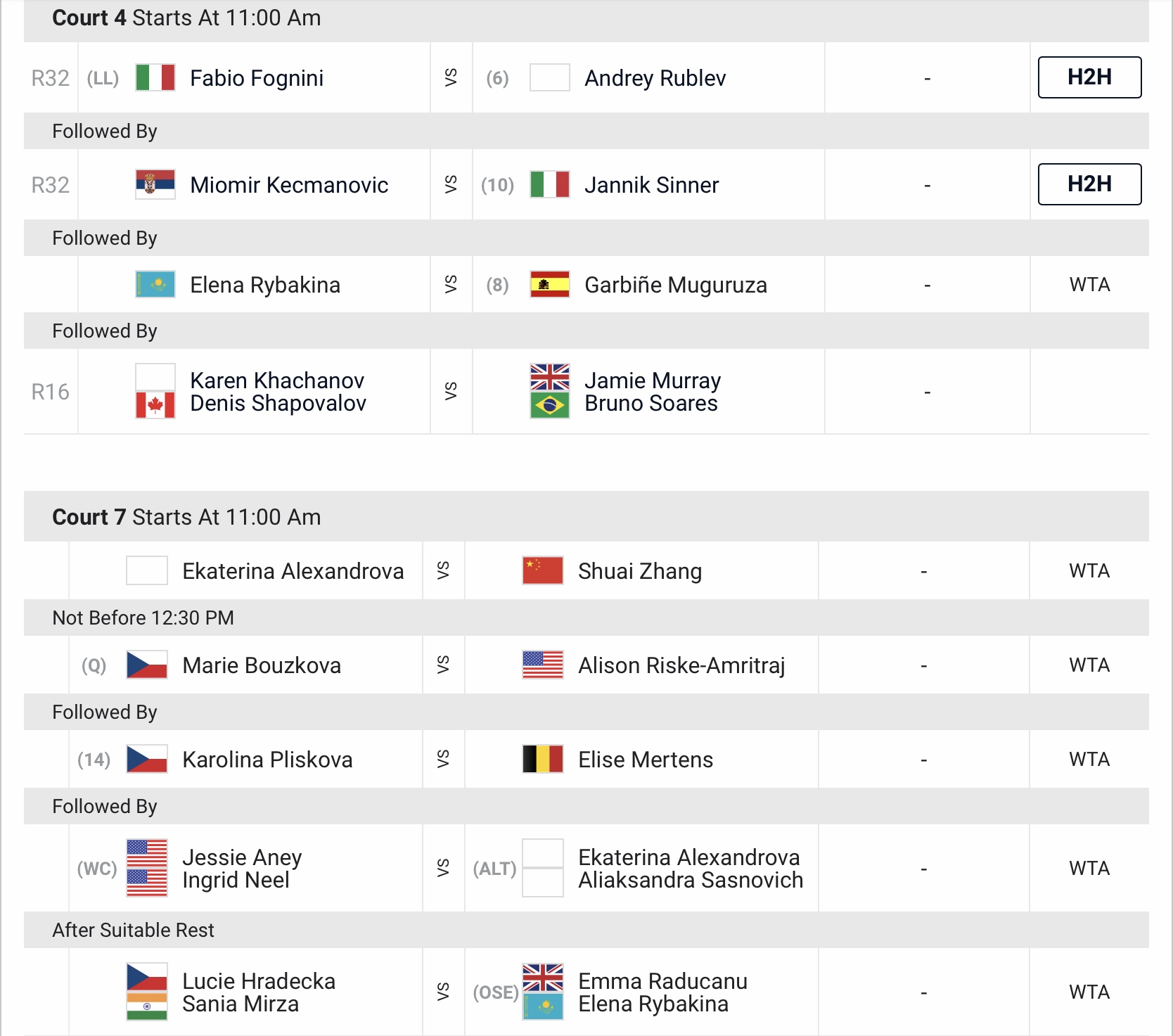The image size is (1173, 1036).
Task: Open Karolina Pliskova's player link
Action: click(267, 760)
